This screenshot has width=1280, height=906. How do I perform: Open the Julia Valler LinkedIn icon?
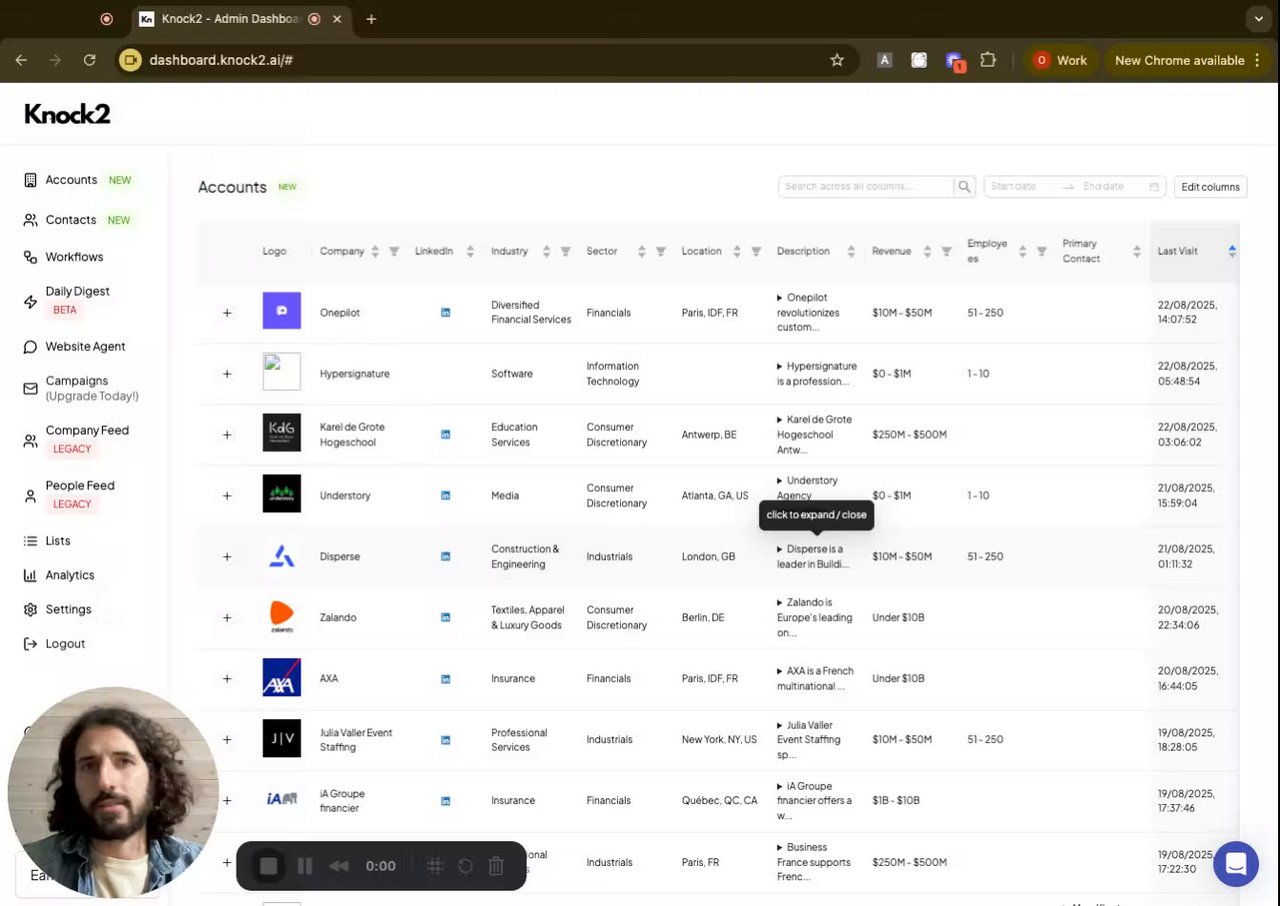pos(446,740)
